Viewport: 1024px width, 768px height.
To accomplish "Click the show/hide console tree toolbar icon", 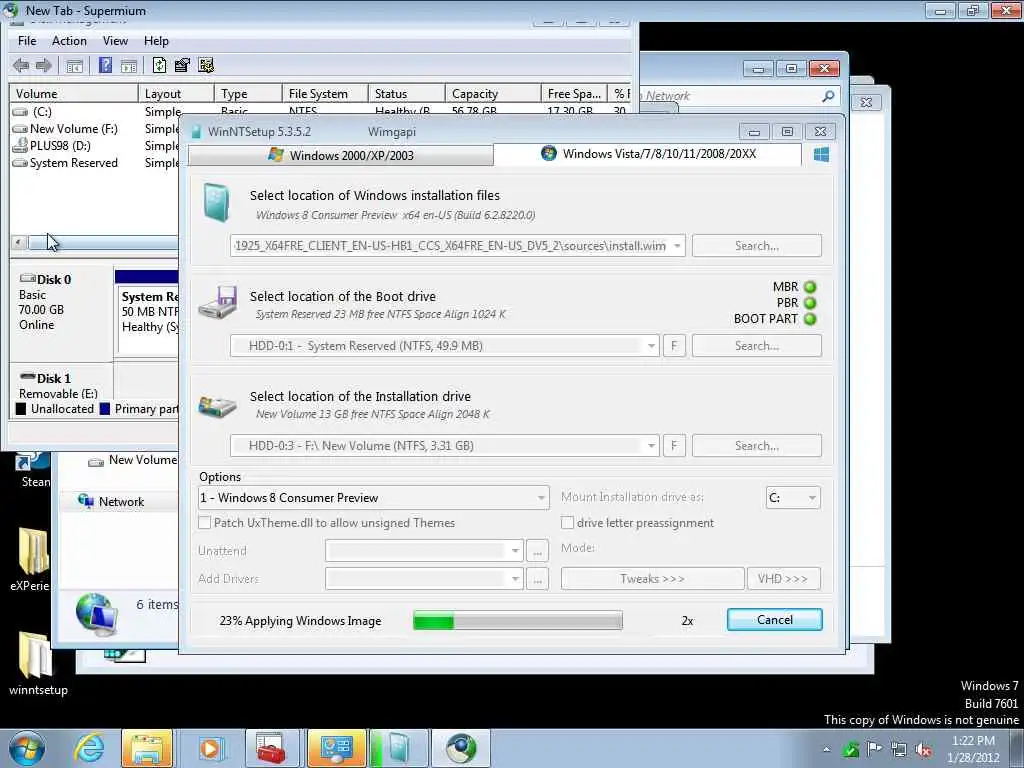I will [x=74, y=66].
